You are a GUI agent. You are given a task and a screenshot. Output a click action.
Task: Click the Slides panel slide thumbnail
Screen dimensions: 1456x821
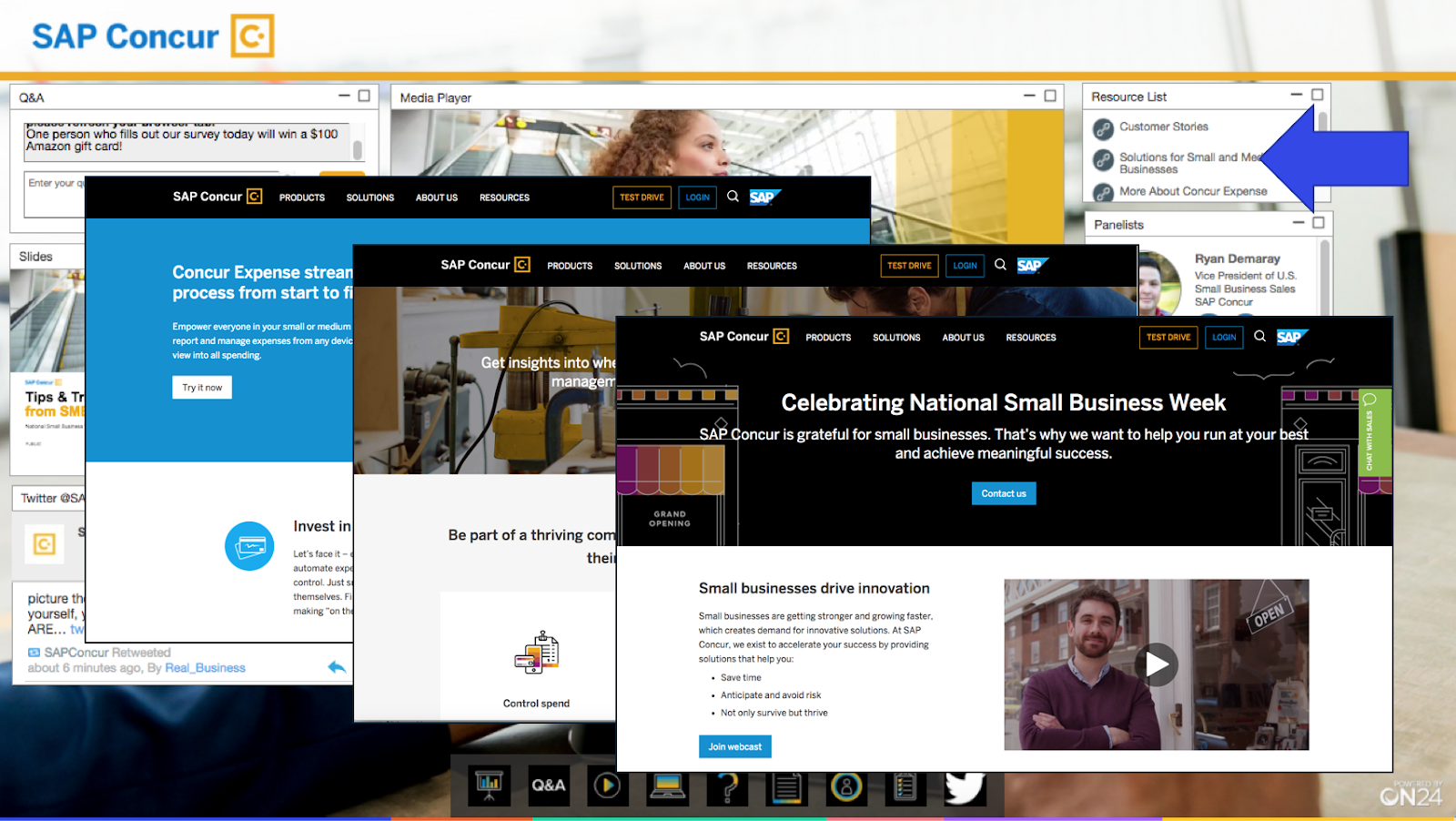pos(48,370)
